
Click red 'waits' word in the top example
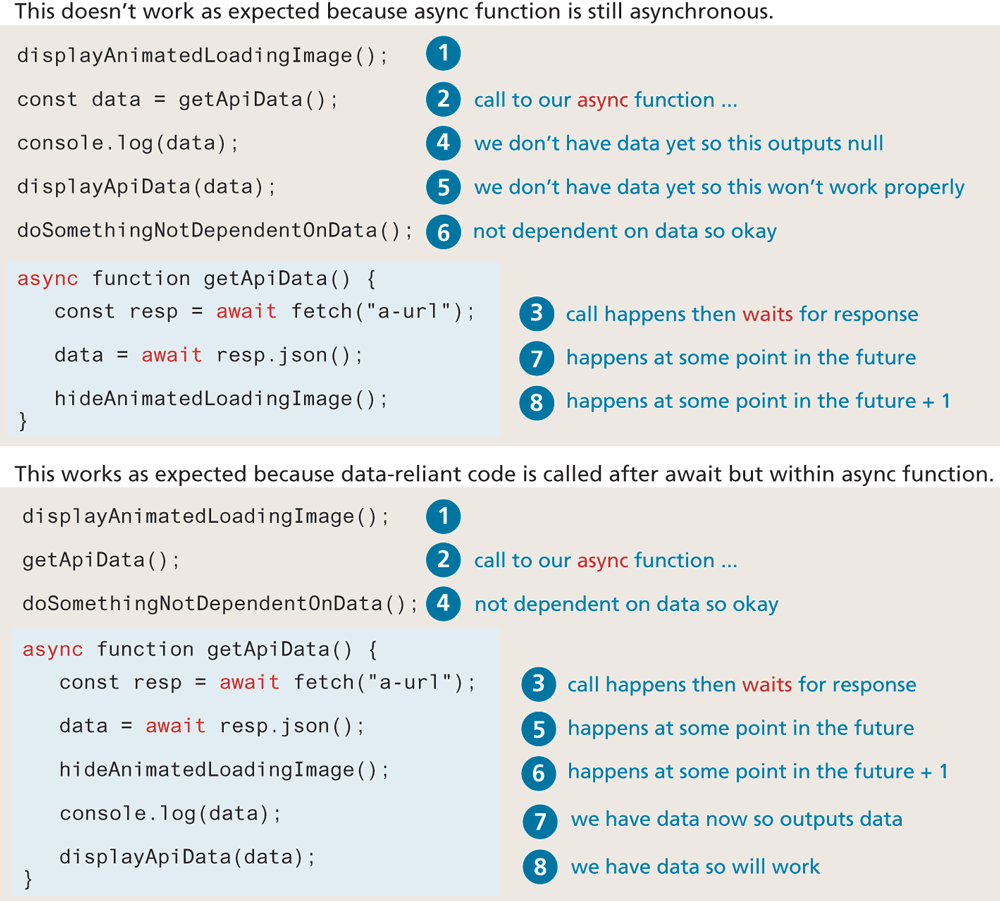click(767, 314)
